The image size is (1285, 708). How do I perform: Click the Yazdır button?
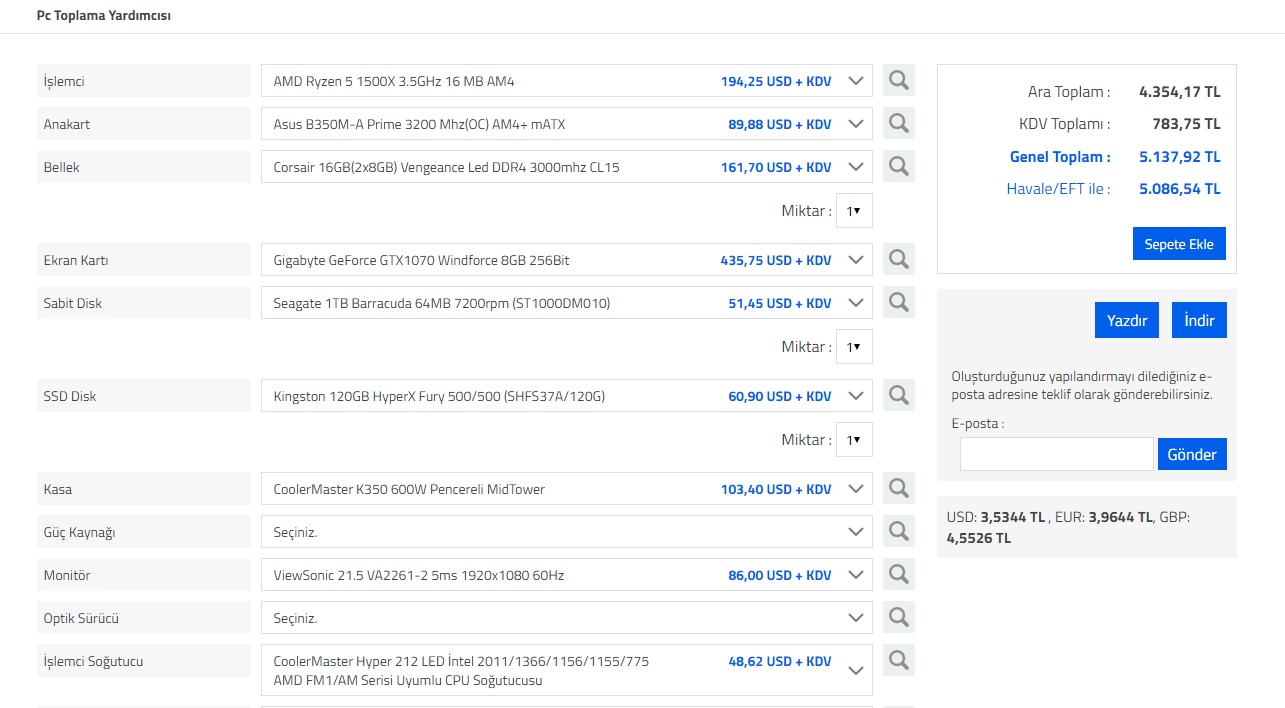(x=1127, y=321)
